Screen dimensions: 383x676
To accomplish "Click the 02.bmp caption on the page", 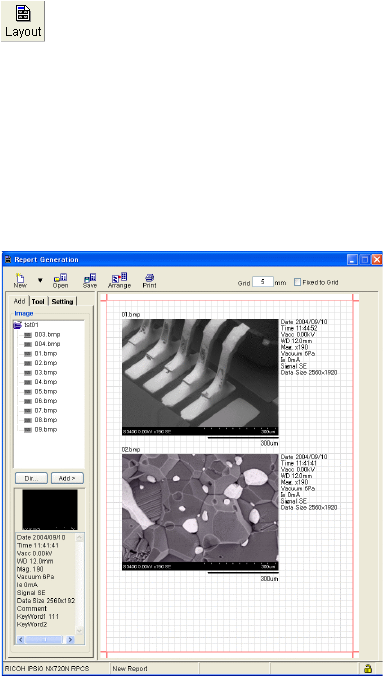I will [x=131, y=450].
